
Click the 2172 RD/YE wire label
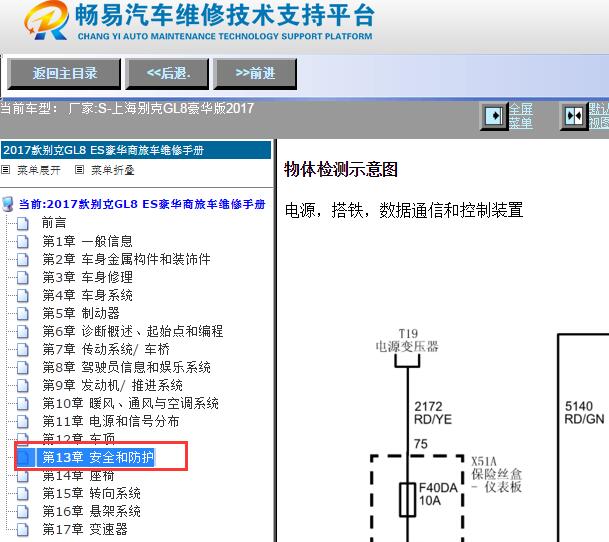[x=433, y=413]
